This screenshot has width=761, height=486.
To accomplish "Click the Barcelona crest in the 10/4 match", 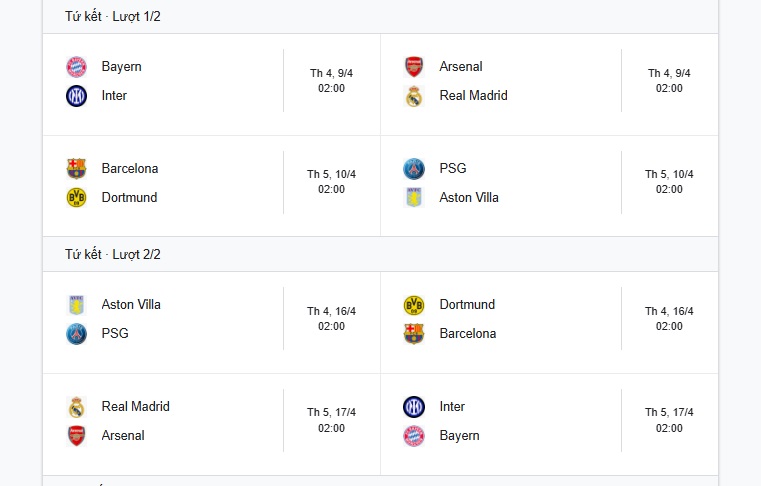I will point(76,169).
